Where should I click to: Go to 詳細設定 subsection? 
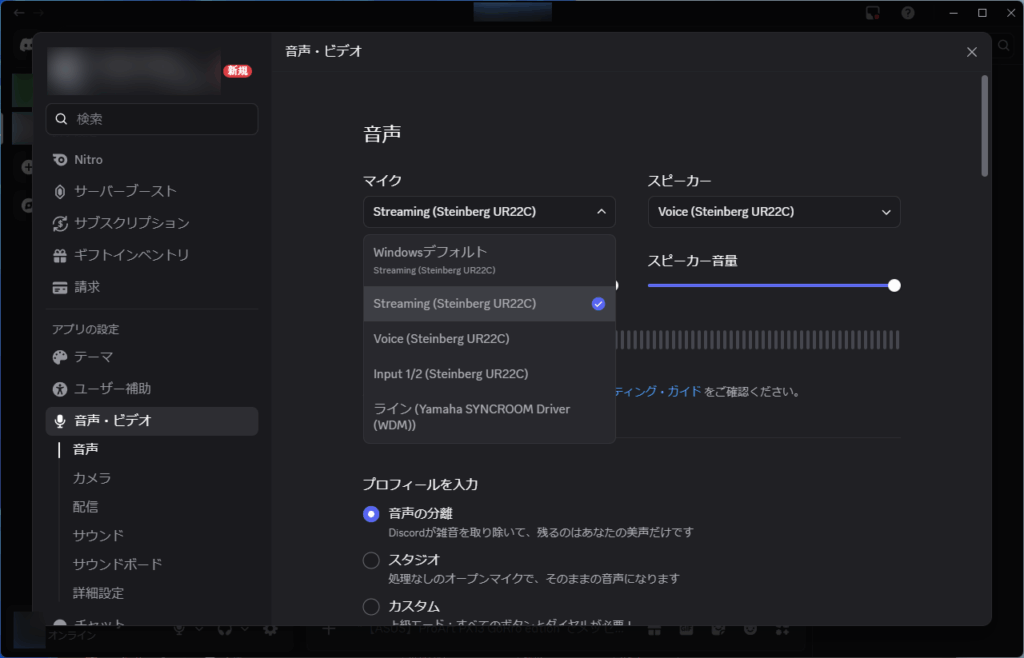click(98, 593)
